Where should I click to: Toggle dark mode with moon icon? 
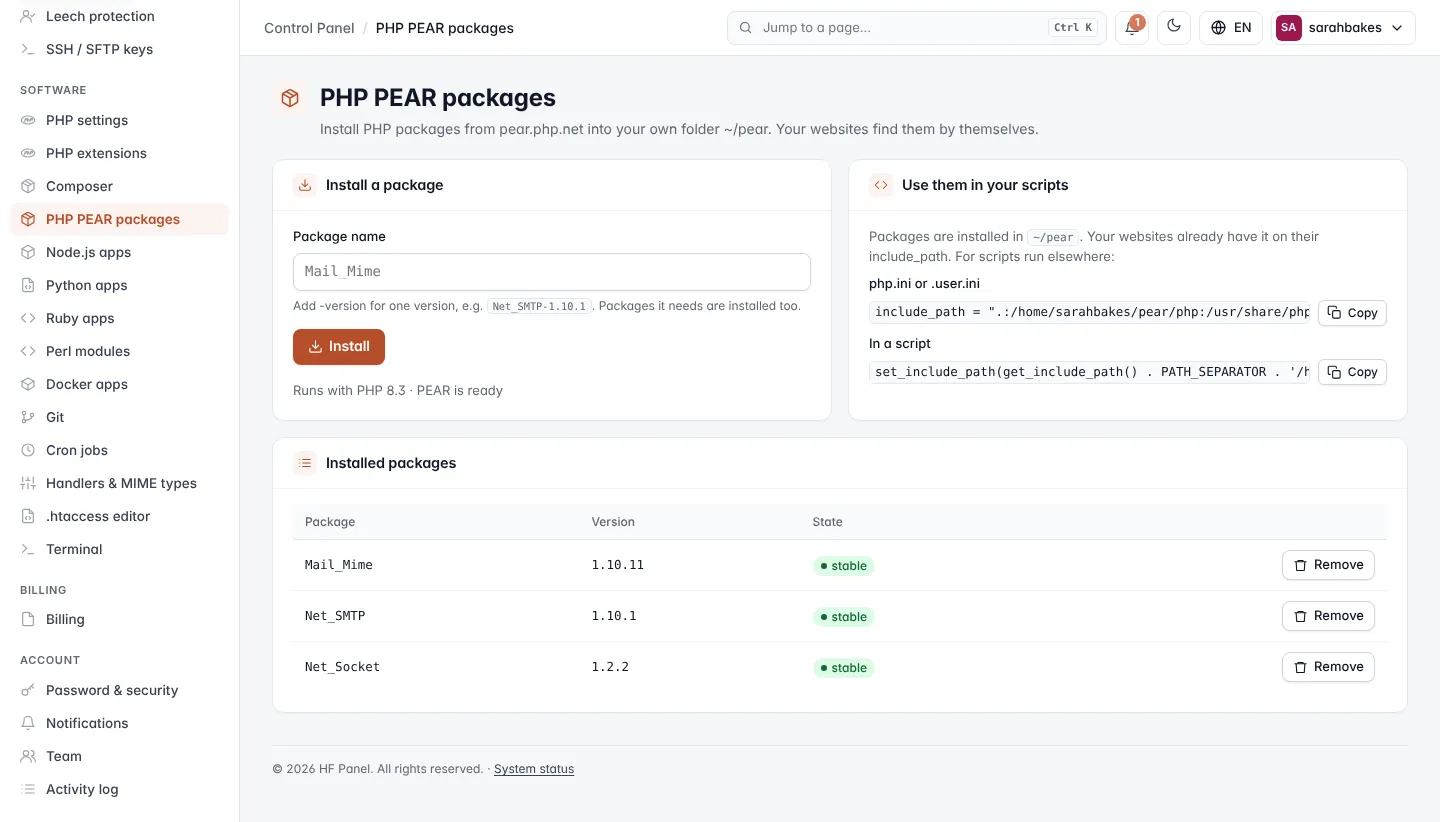[1174, 28]
